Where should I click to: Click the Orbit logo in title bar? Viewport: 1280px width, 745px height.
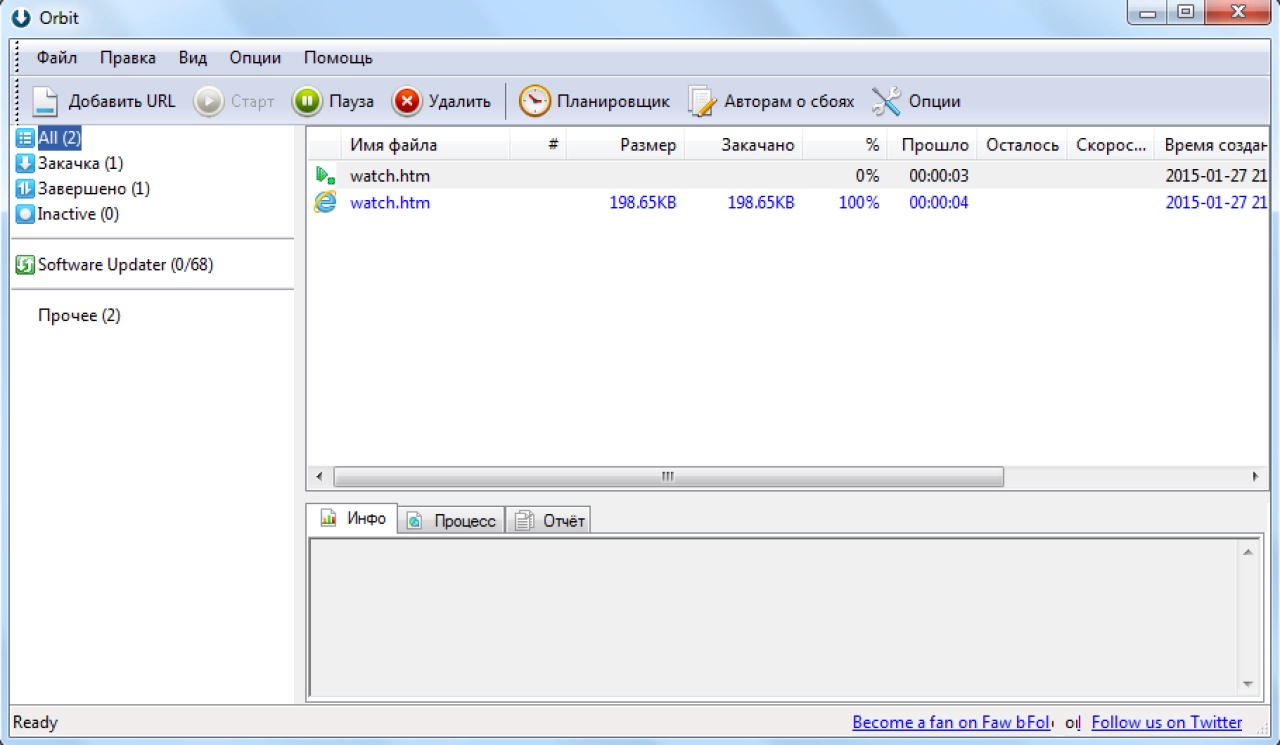tap(20, 17)
